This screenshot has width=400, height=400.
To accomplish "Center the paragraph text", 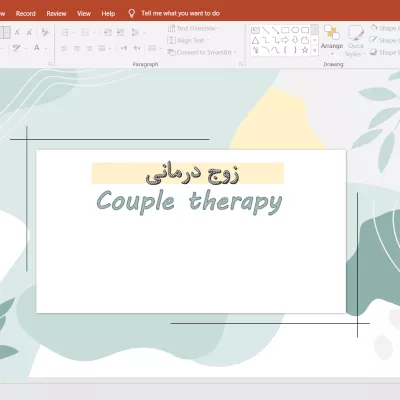I will point(77,49).
